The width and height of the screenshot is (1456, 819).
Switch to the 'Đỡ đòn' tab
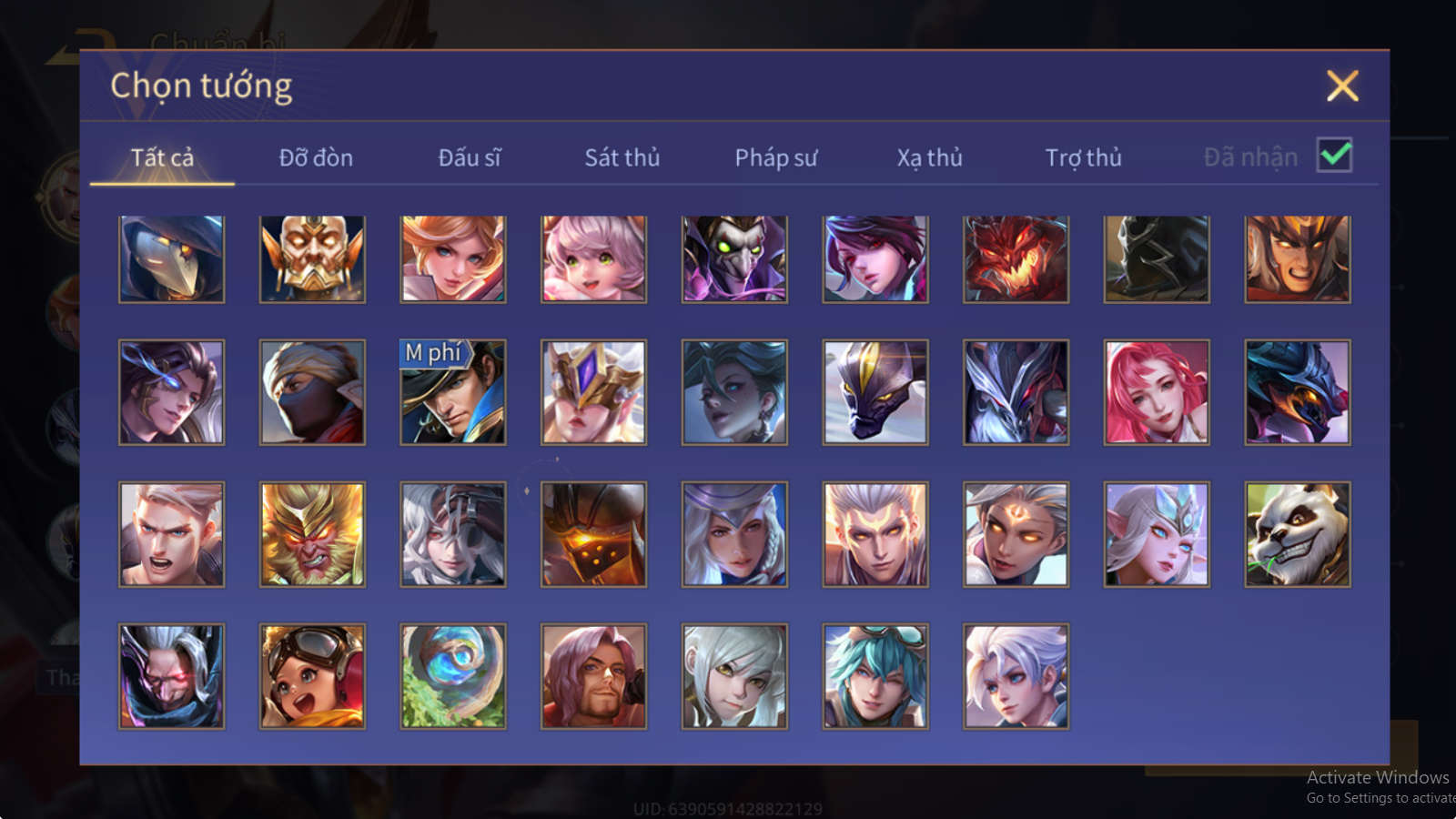(x=316, y=157)
